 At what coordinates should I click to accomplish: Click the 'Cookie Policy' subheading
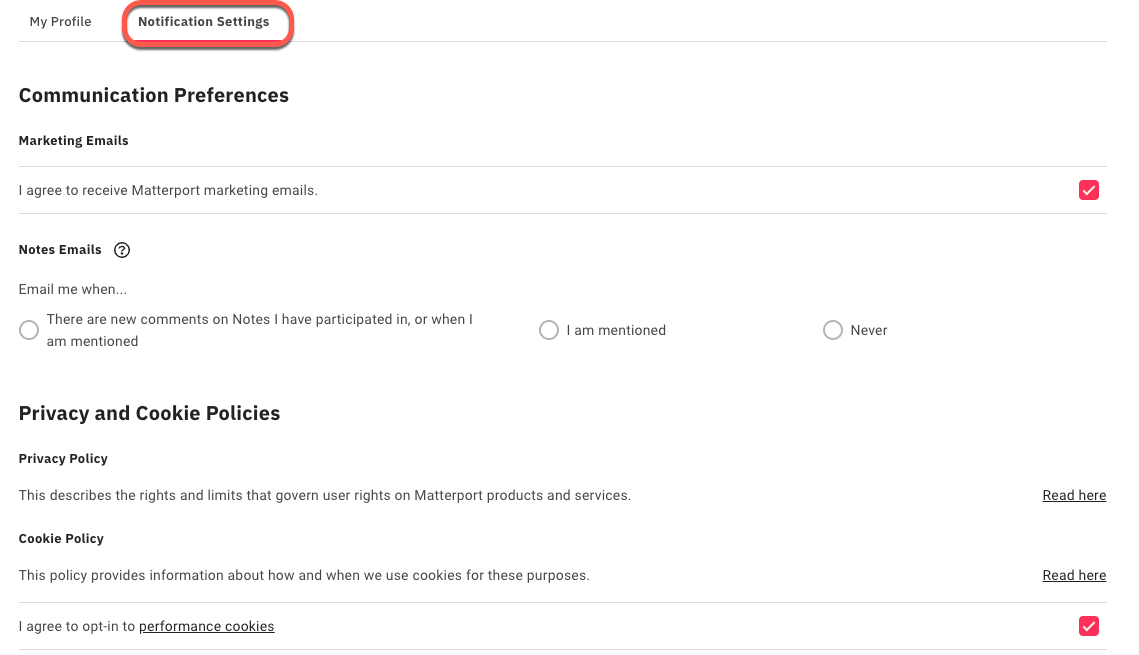(61, 539)
